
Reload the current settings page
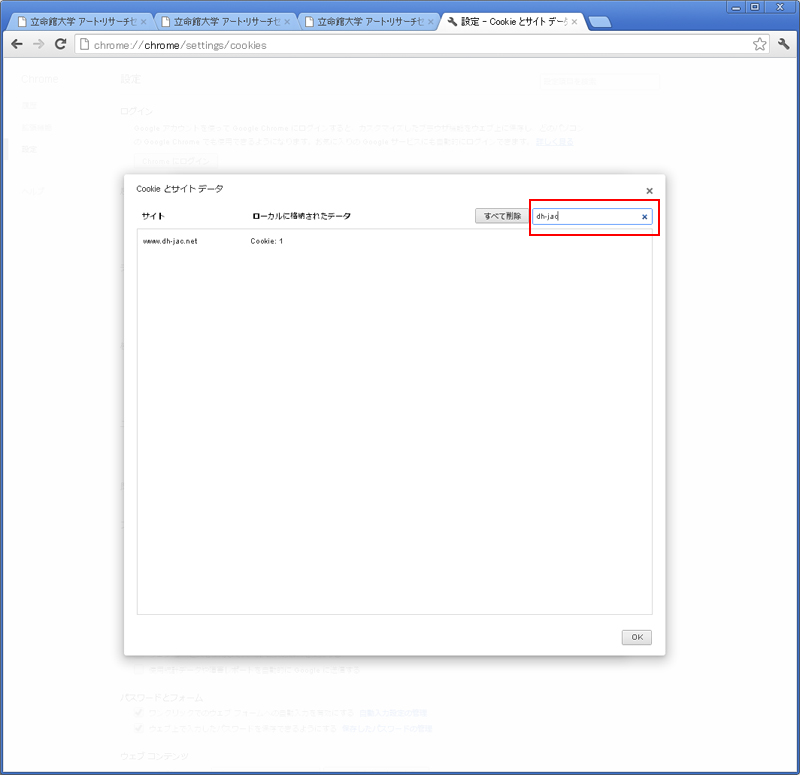(x=61, y=44)
